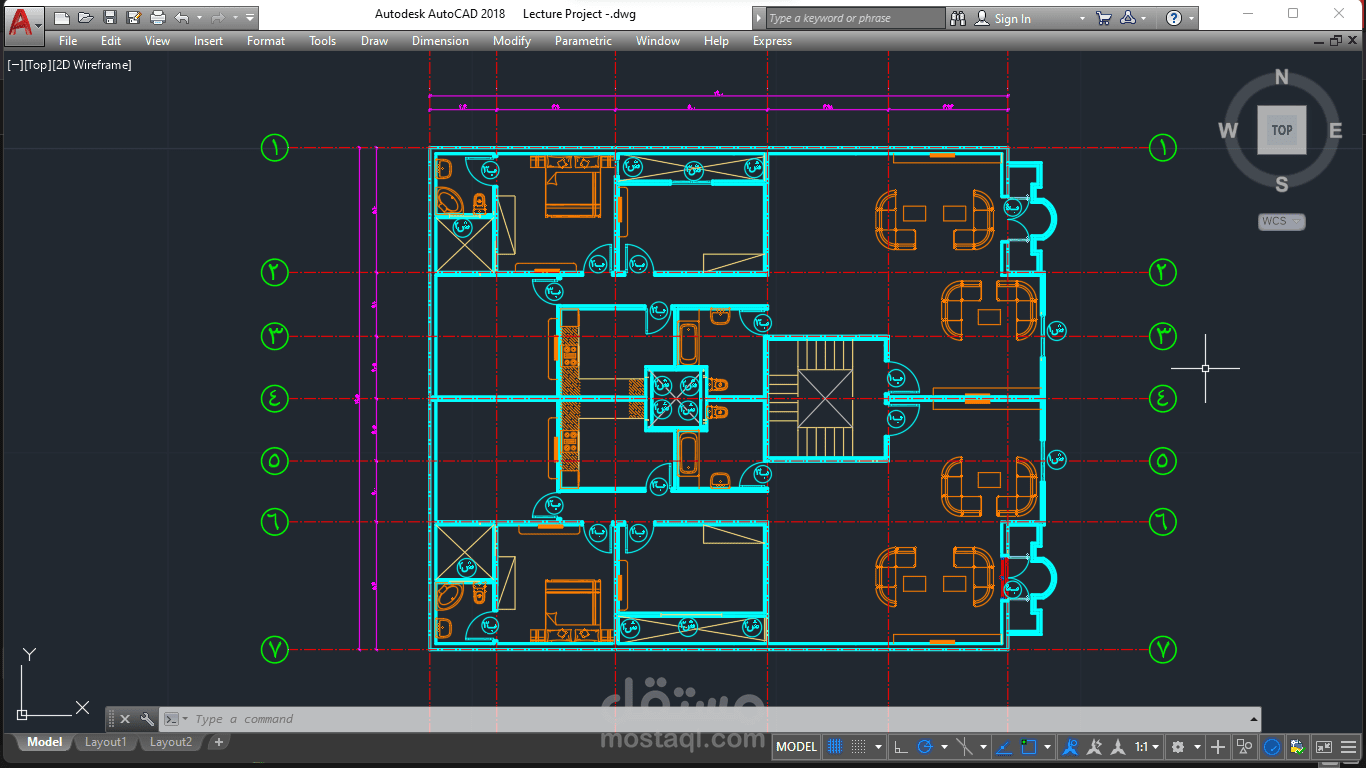Open the Dimension menu

tap(440, 41)
